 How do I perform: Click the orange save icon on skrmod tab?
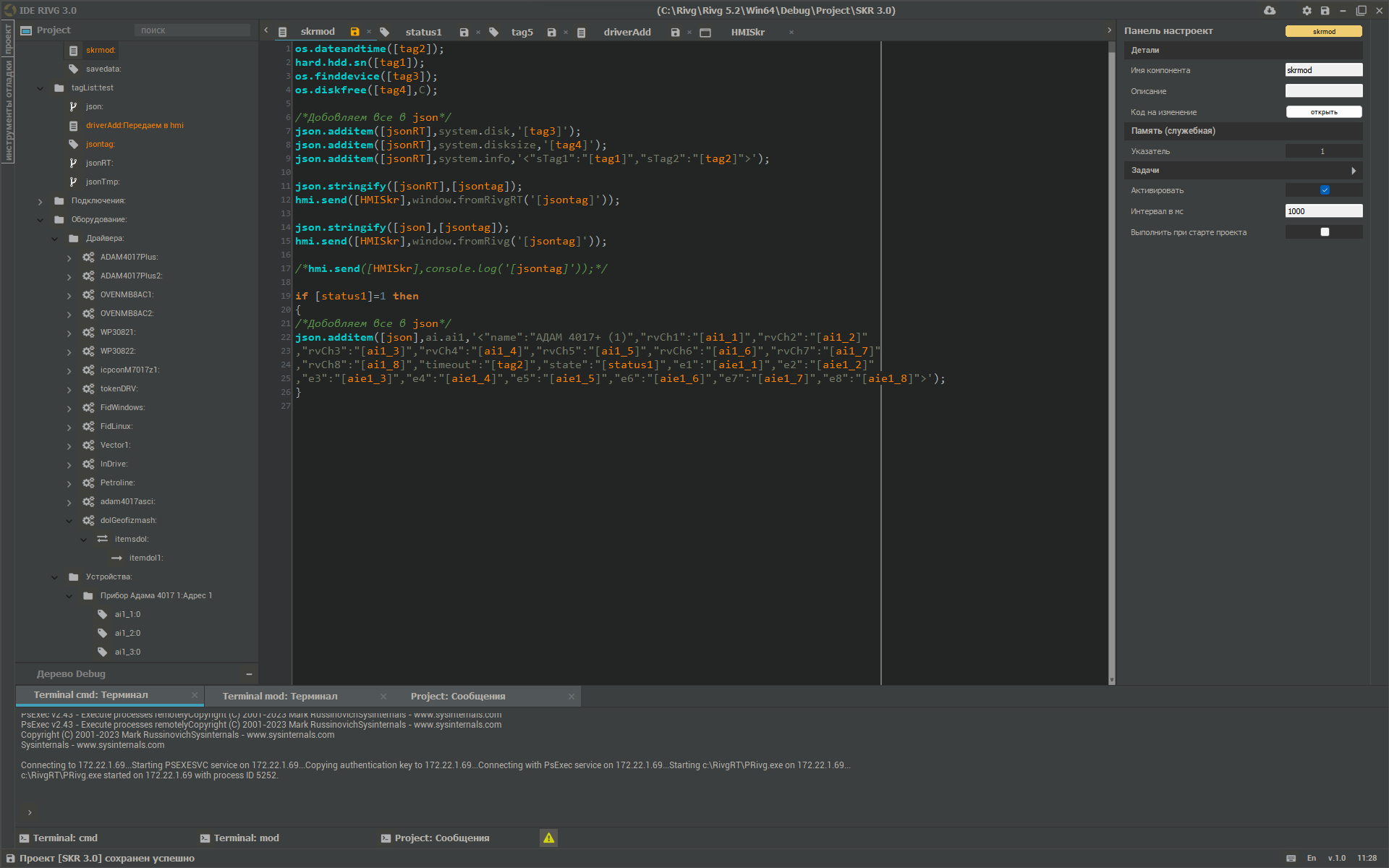[354, 32]
